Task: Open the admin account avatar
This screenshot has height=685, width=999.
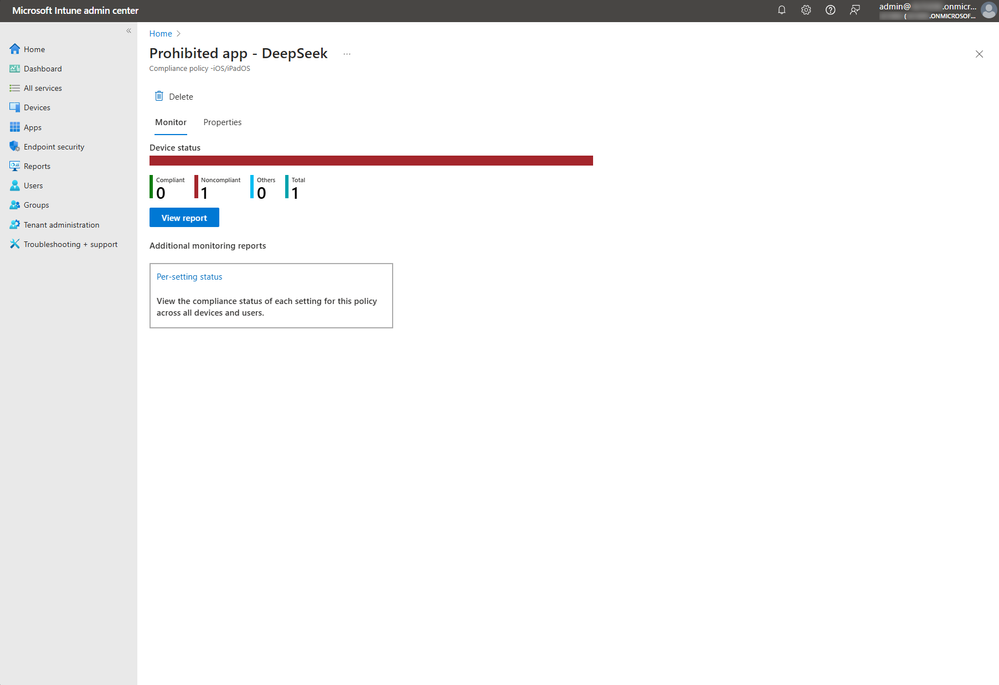Action: pos(988,10)
